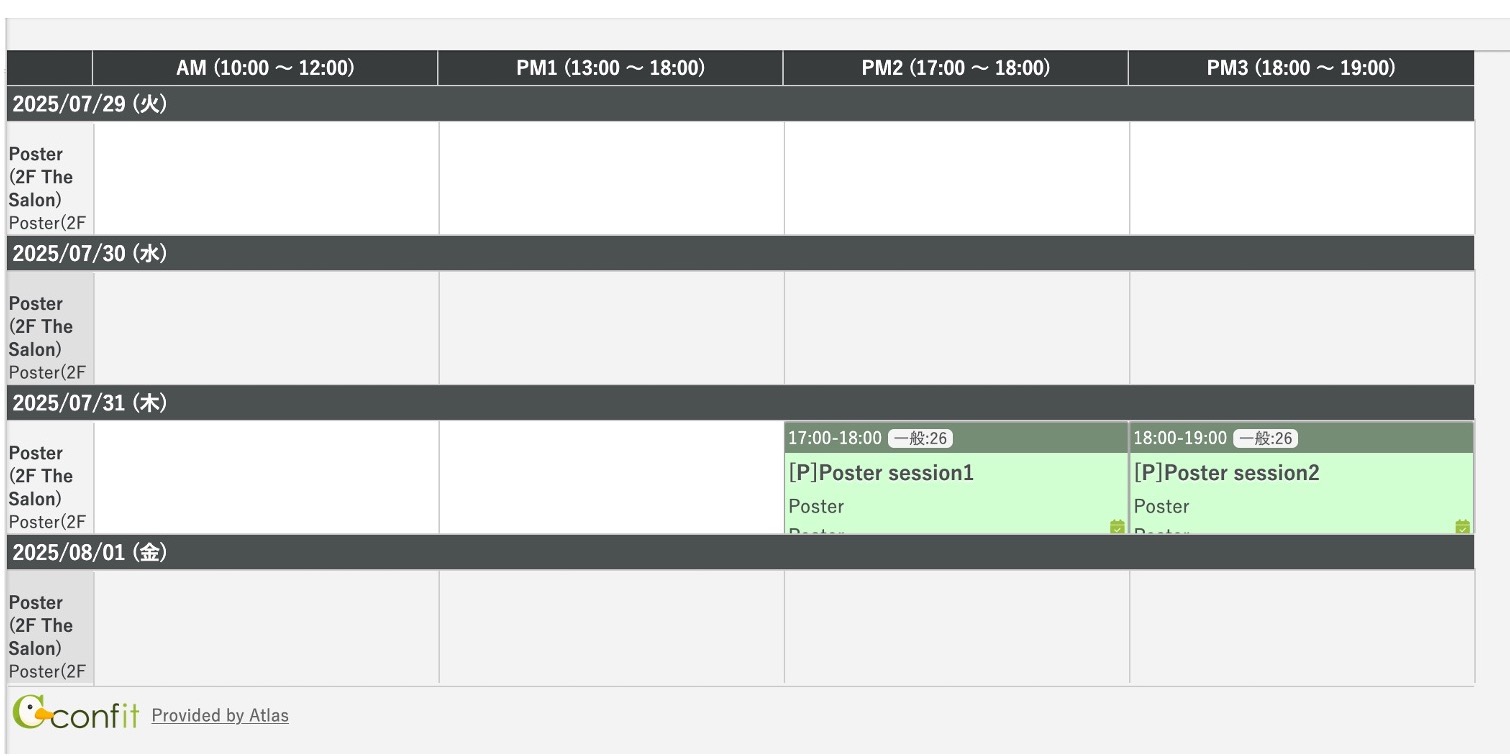Screen dimensions: 1510x756
Task: Select the AM (10:00 ~ 12:00) column header
Action: tap(265, 68)
